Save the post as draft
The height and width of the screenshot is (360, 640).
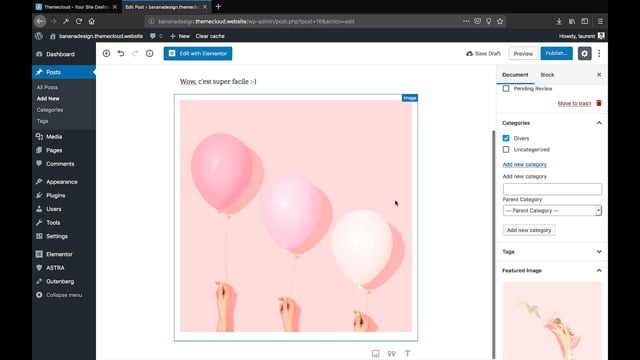coord(483,53)
